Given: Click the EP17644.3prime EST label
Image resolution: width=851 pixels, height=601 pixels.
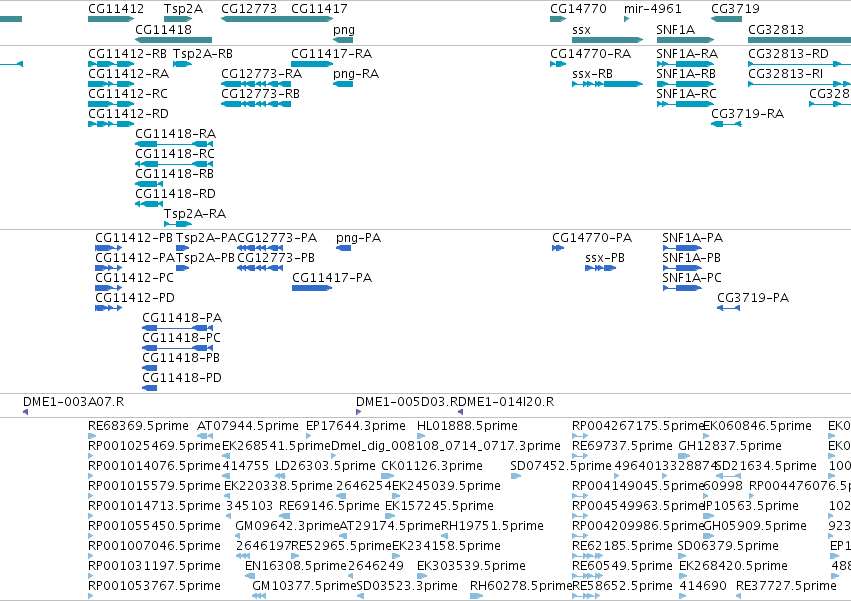Looking at the screenshot, I should (356, 426).
